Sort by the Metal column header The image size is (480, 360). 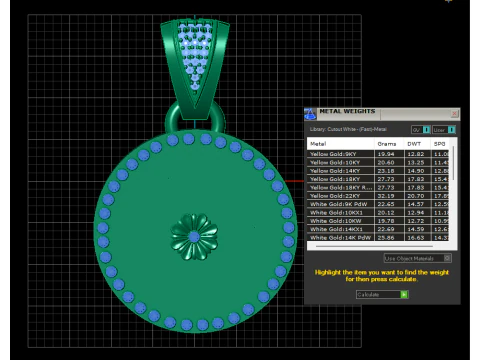click(340, 144)
